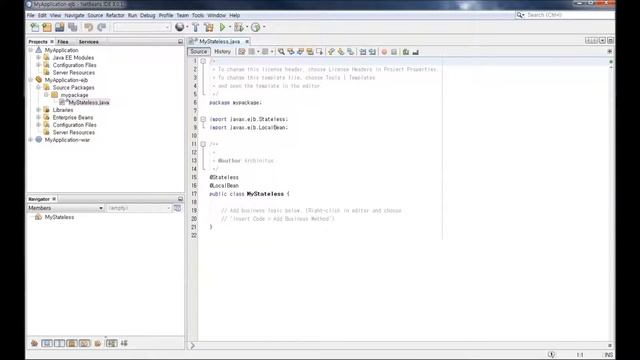
Task: Click Stop Macro Recording editor icon
Action: point(394,52)
